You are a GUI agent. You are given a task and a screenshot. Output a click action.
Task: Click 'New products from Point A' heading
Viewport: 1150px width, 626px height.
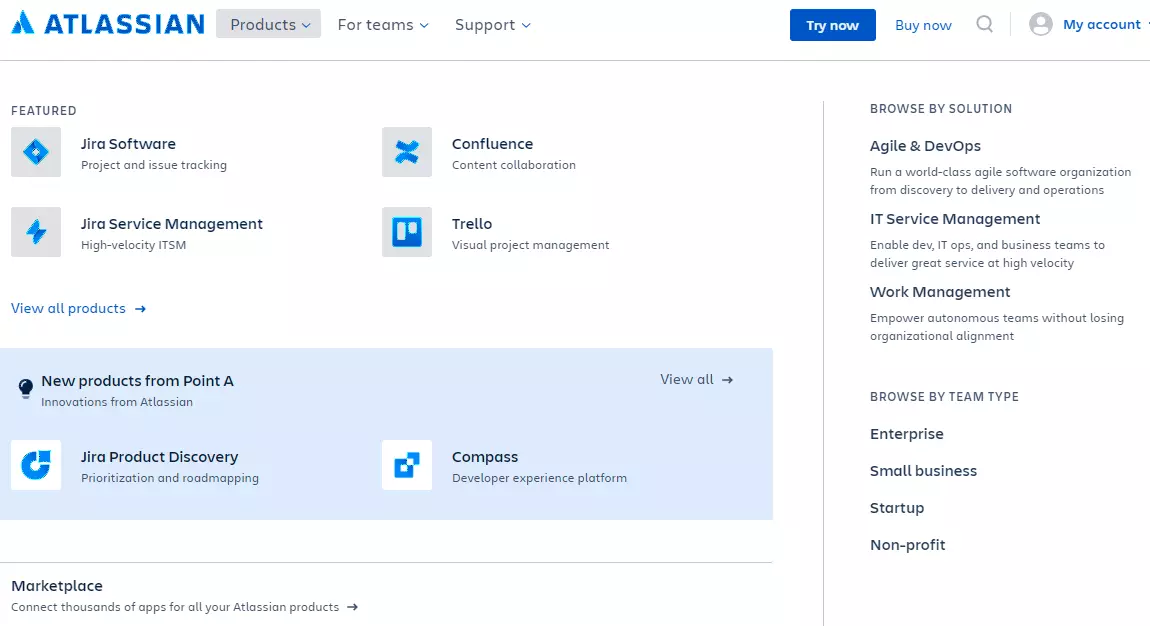tap(137, 380)
